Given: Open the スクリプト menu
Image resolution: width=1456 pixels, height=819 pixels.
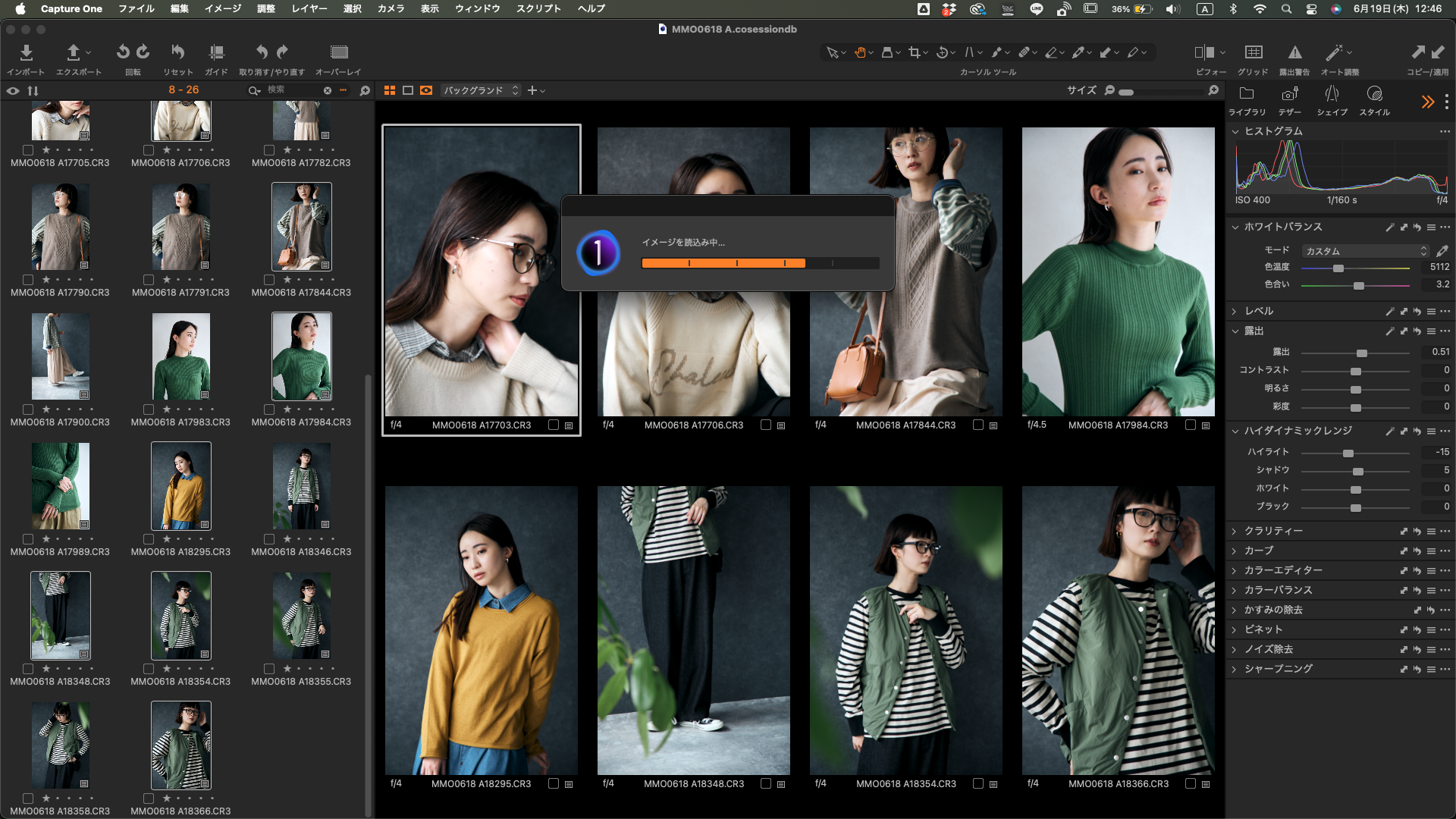Looking at the screenshot, I should pos(539,8).
